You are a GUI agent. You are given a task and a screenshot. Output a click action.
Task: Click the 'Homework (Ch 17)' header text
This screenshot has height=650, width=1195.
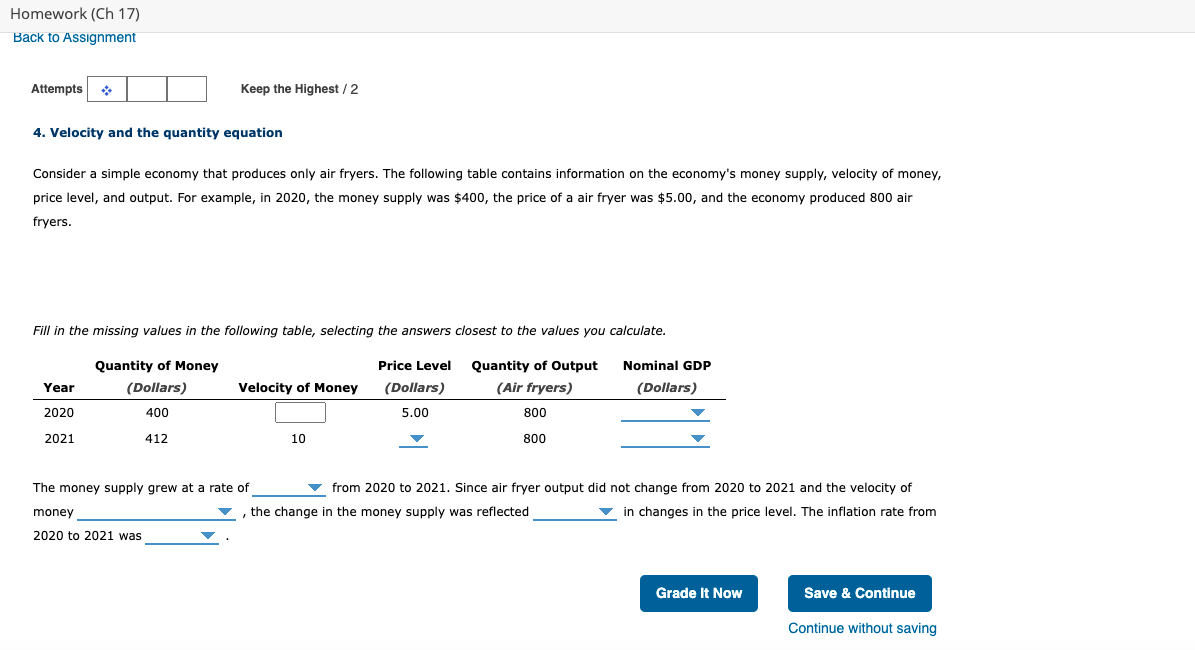click(x=75, y=14)
